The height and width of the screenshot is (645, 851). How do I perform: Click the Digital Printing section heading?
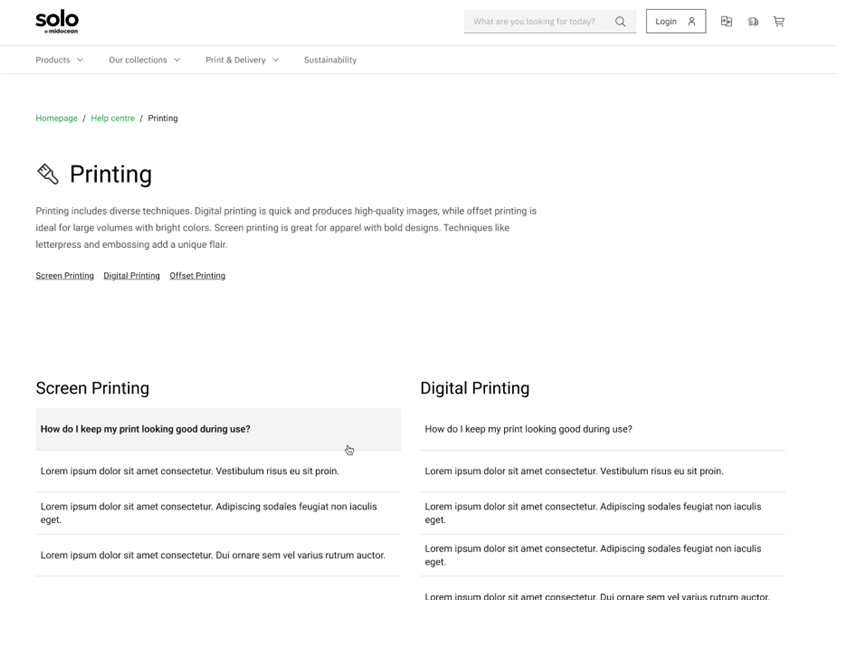[x=475, y=388]
